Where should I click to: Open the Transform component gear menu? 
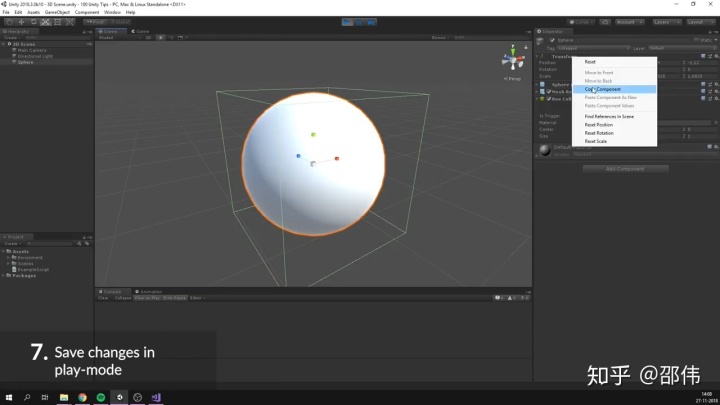[716, 56]
